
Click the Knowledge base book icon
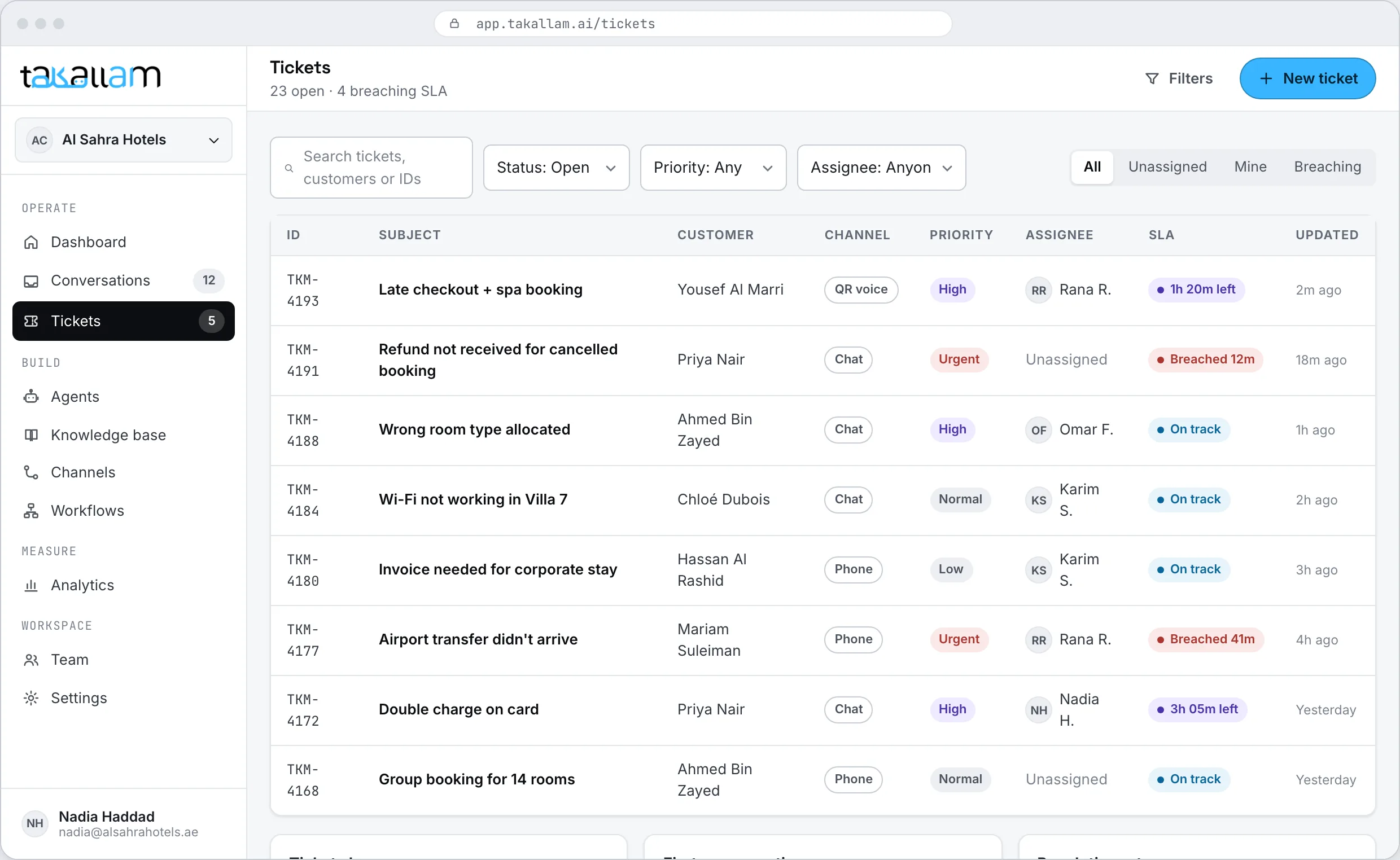(x=31, y=435)
